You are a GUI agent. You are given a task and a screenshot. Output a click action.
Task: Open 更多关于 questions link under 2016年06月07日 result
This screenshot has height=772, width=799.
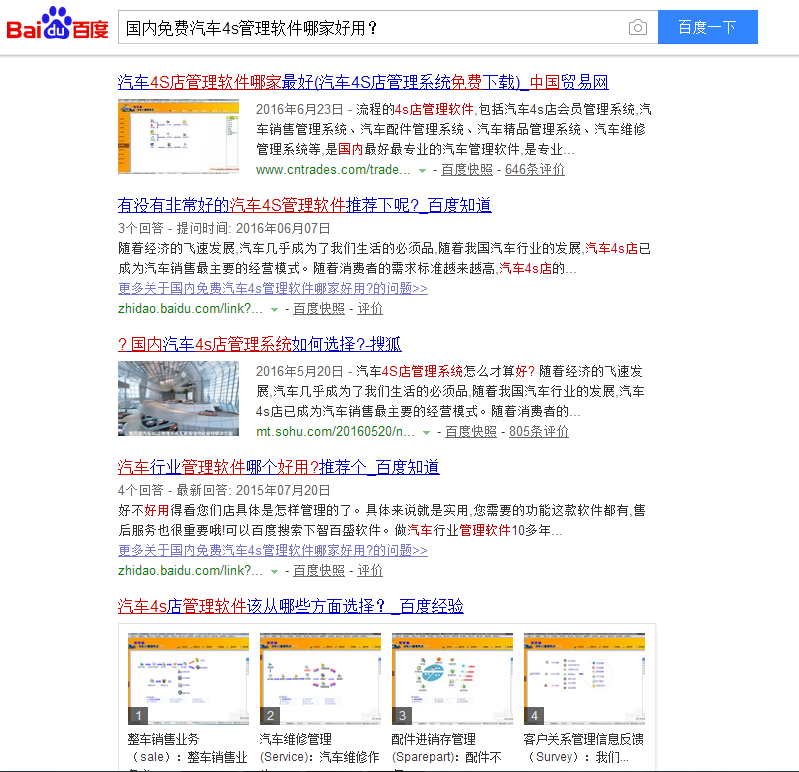coord(273,288)
